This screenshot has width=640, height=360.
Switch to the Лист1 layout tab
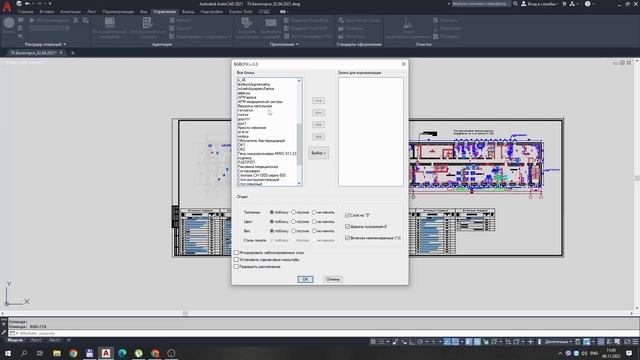[x=36, y=340]
